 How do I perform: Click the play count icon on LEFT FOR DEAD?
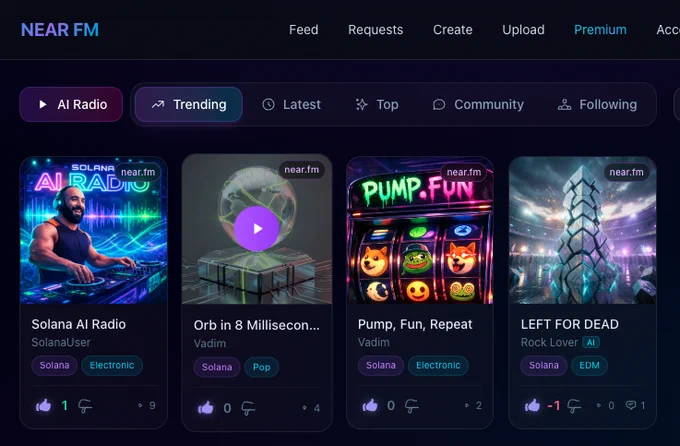[599, 406]
